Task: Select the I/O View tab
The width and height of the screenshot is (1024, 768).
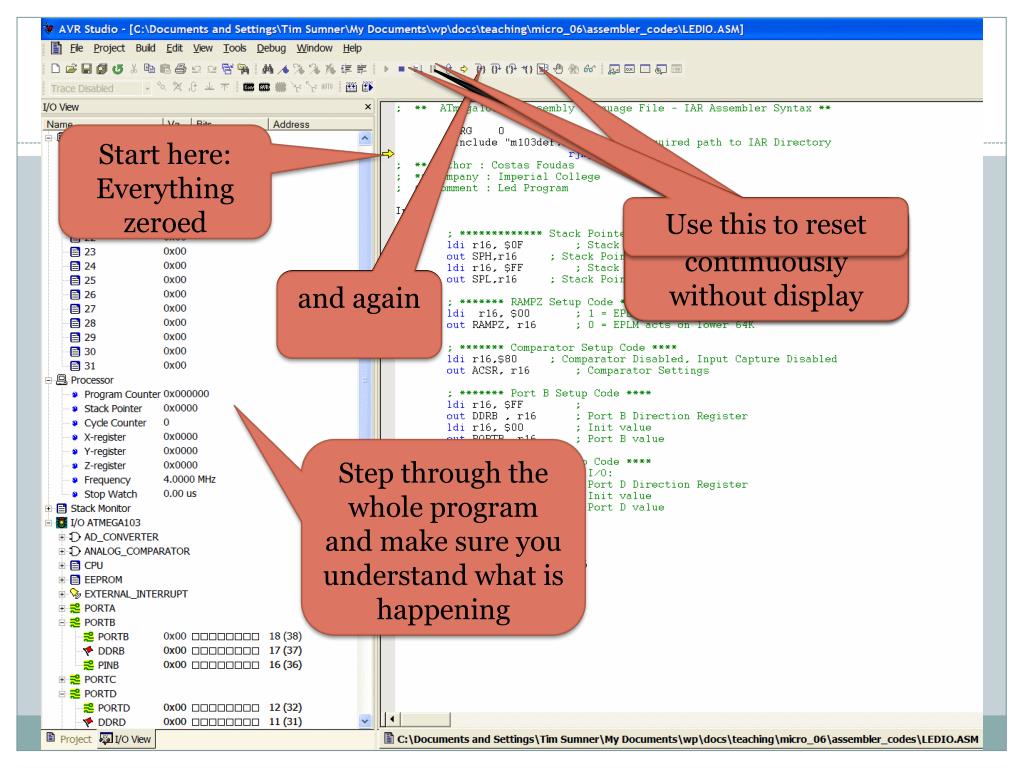Action: 125,739
